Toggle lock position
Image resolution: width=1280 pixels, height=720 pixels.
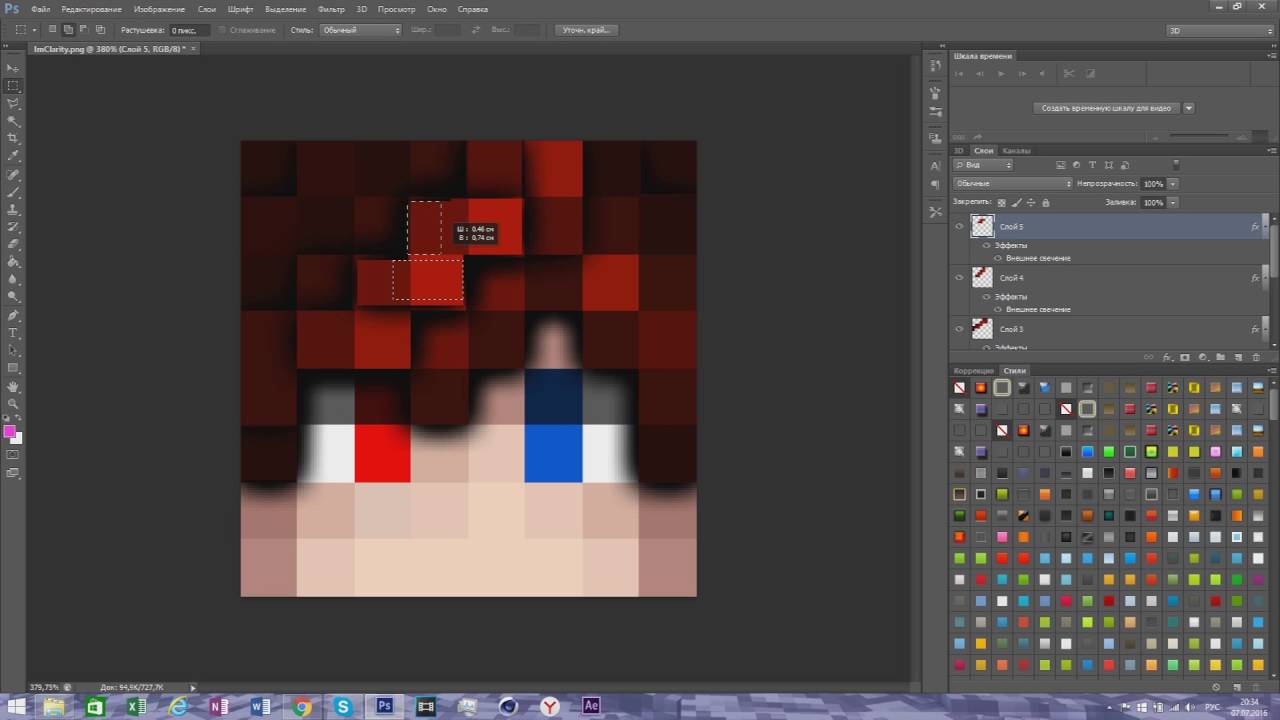point(1031,203)
